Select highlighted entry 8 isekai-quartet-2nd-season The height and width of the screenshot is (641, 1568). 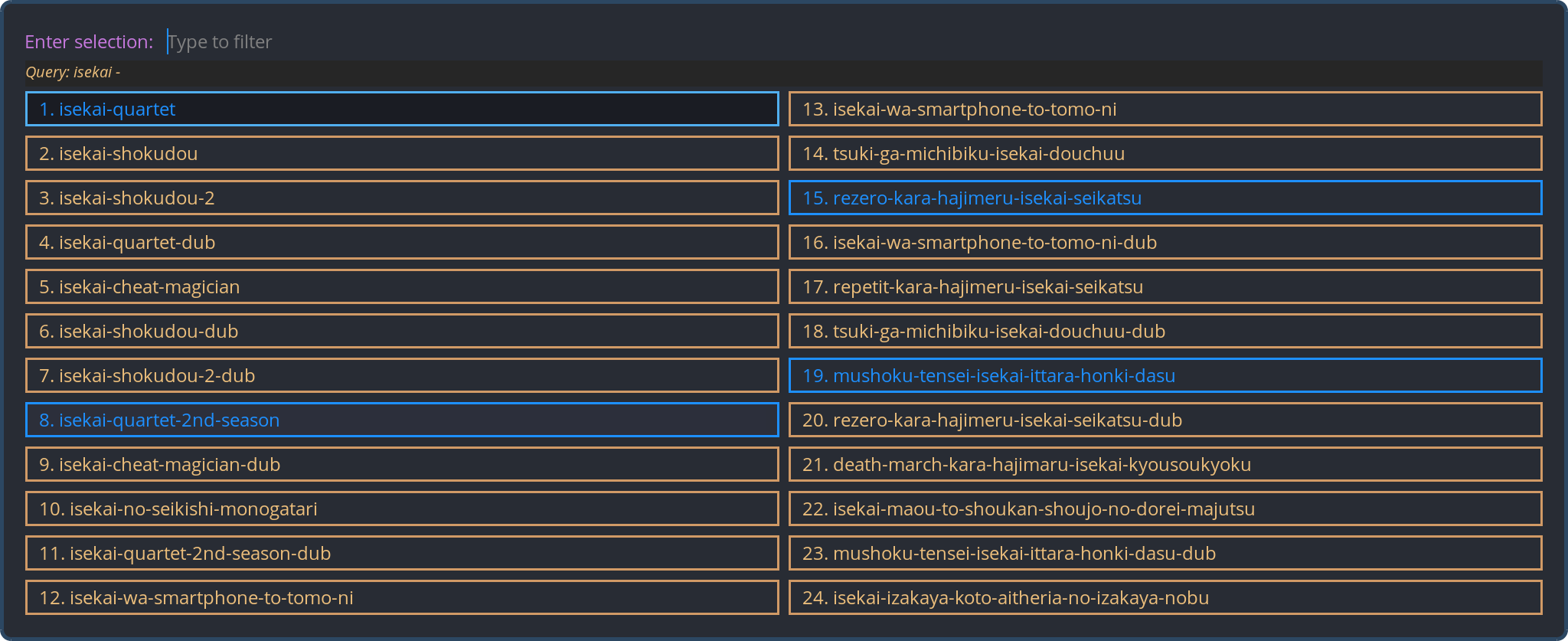point(402,420)
